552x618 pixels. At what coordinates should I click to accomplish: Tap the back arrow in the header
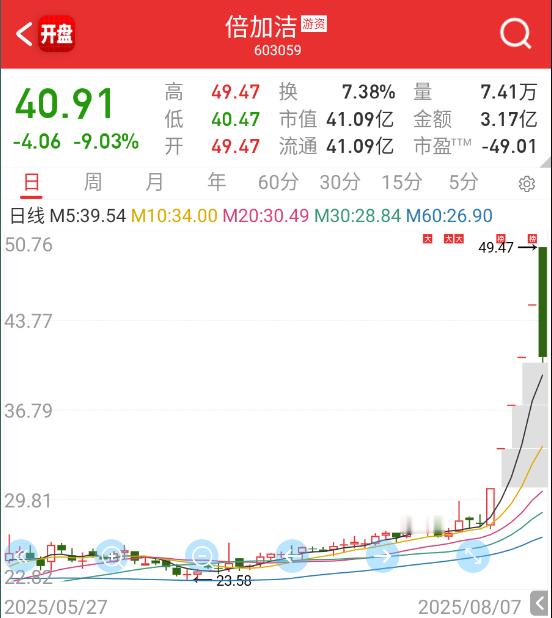click(24, 34)
